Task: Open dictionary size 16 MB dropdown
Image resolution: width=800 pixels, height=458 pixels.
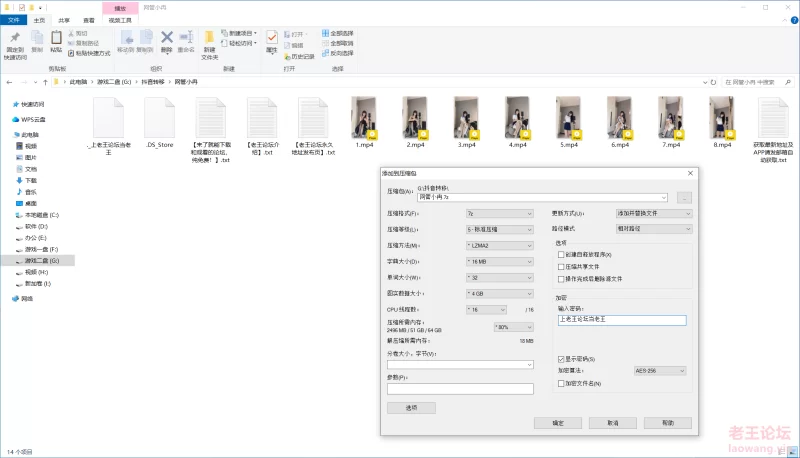Action: point(499,262)
